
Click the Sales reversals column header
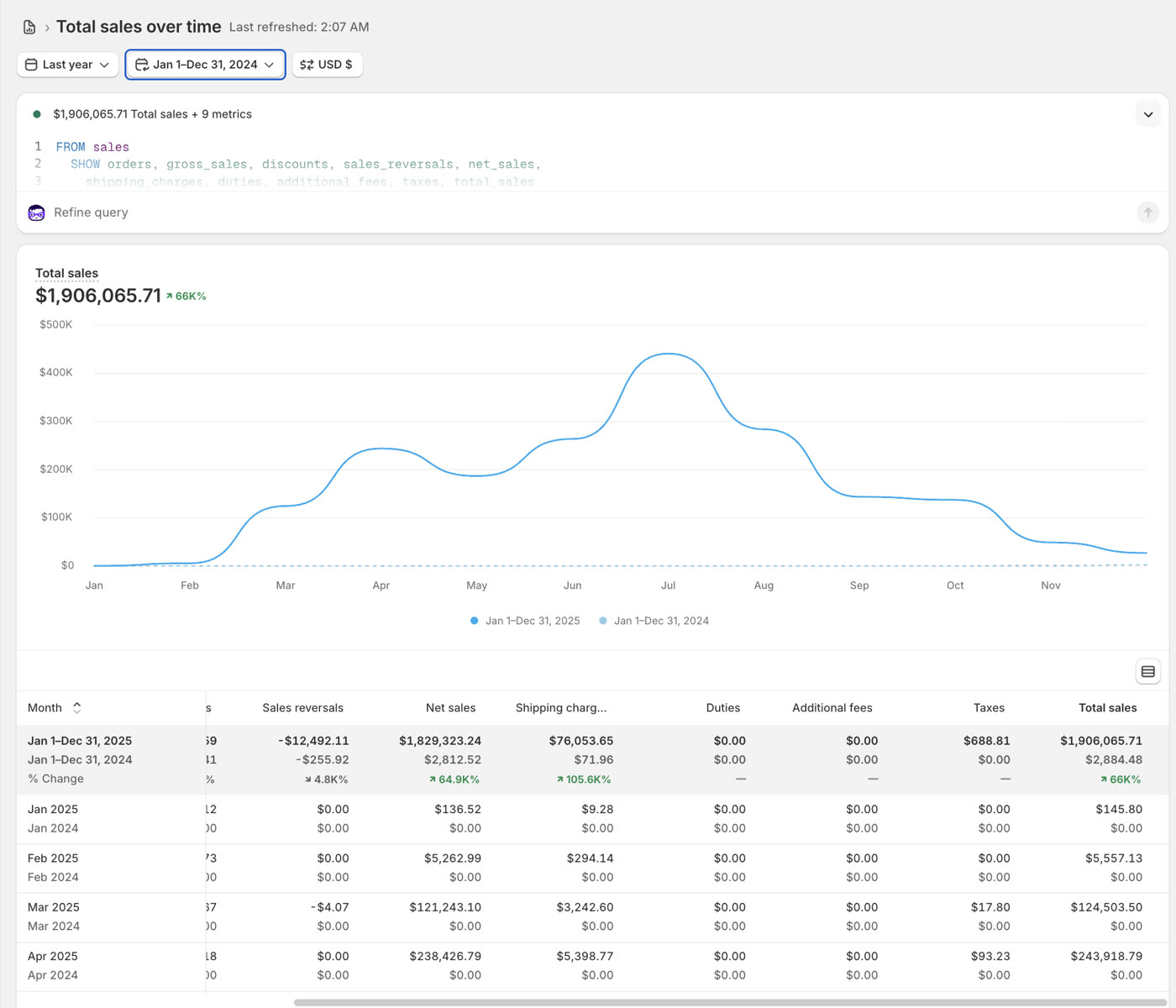[x=302, y=708]
